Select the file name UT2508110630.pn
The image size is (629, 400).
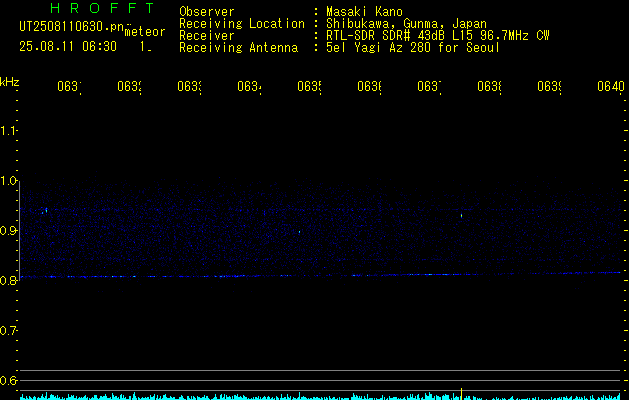[x=71, y=27]
